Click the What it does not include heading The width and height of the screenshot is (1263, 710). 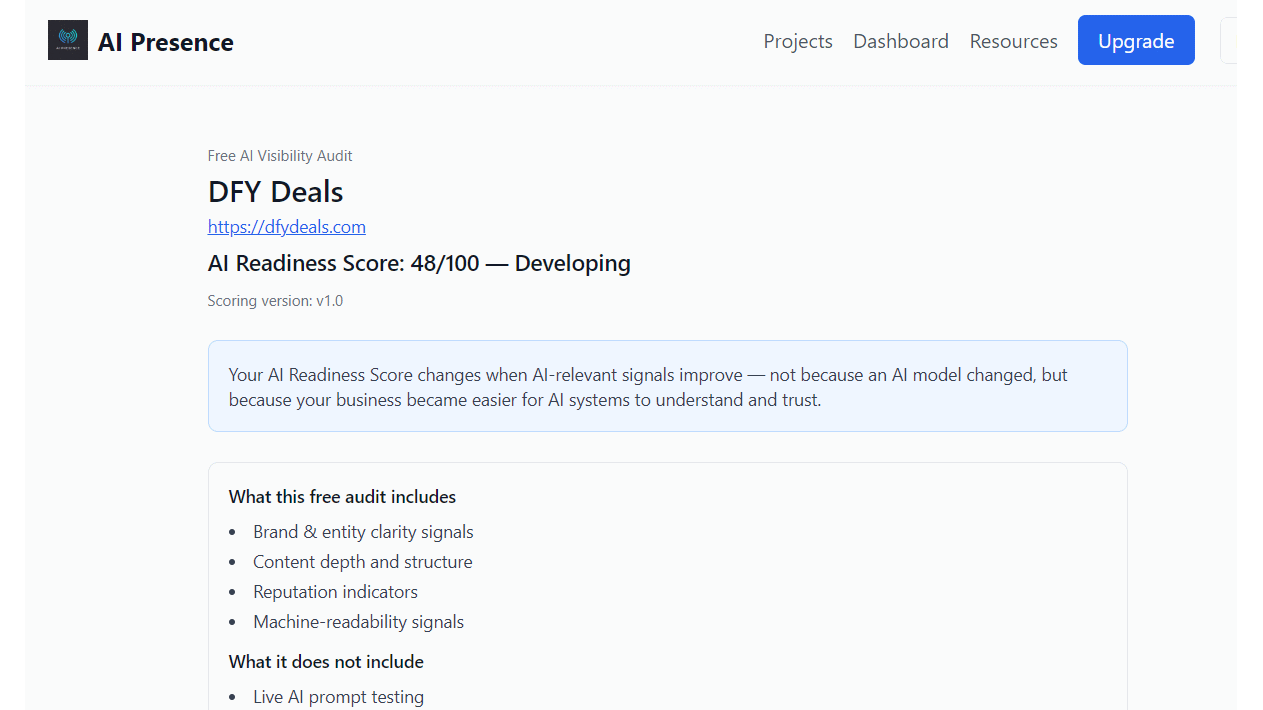pos(326,662)
